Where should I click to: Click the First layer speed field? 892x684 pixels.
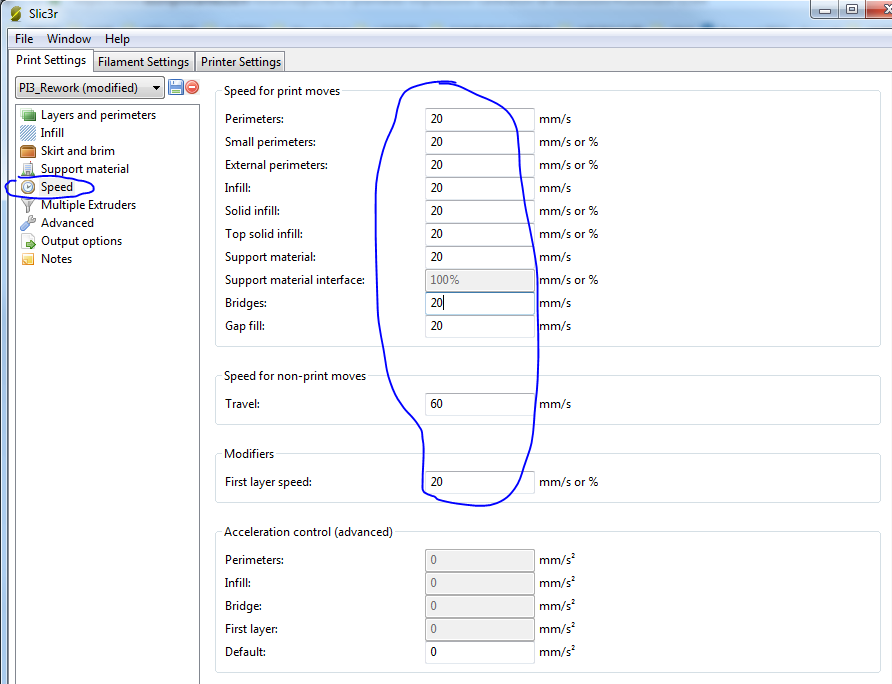tap(480, 482)
